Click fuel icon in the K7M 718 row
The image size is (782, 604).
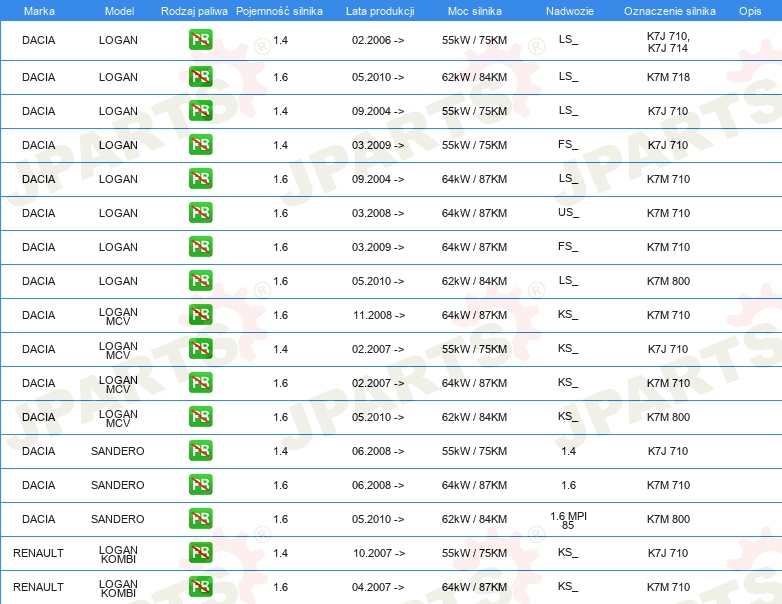(200, 77)
